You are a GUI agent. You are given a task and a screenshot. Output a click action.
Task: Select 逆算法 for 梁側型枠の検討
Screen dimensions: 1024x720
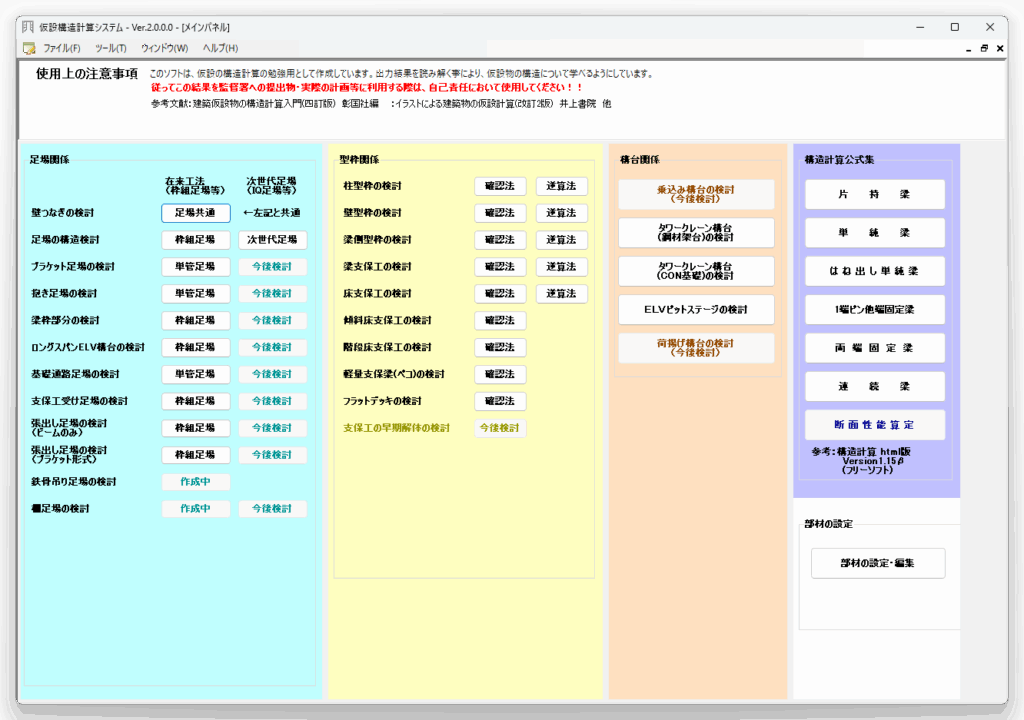(x=562, y=240)
